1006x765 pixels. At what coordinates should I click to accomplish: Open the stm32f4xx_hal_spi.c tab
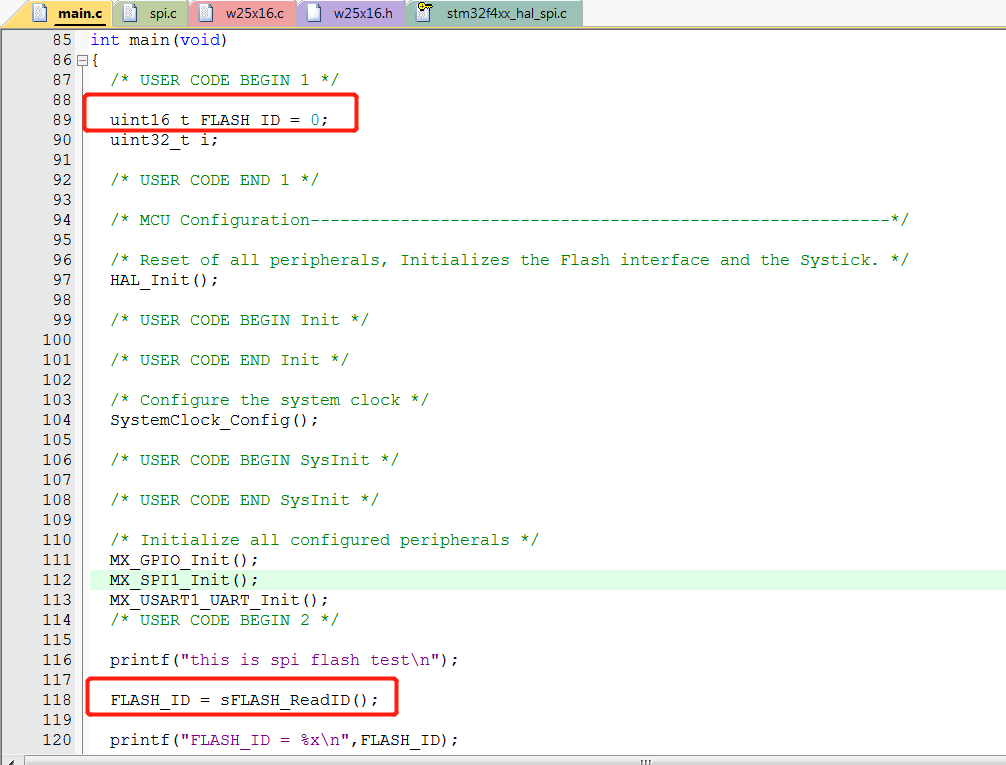click(x=495, y=13)
